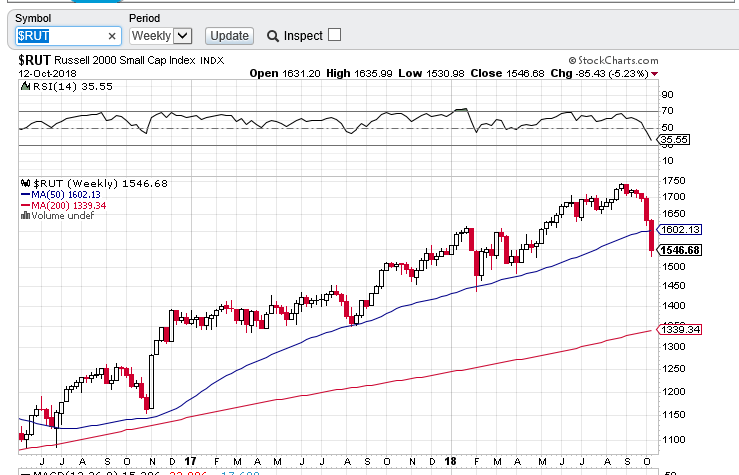Screen dimensions: 739x475
Task: Click the Inspect magnifying glass icon
Action: point(272,36)
